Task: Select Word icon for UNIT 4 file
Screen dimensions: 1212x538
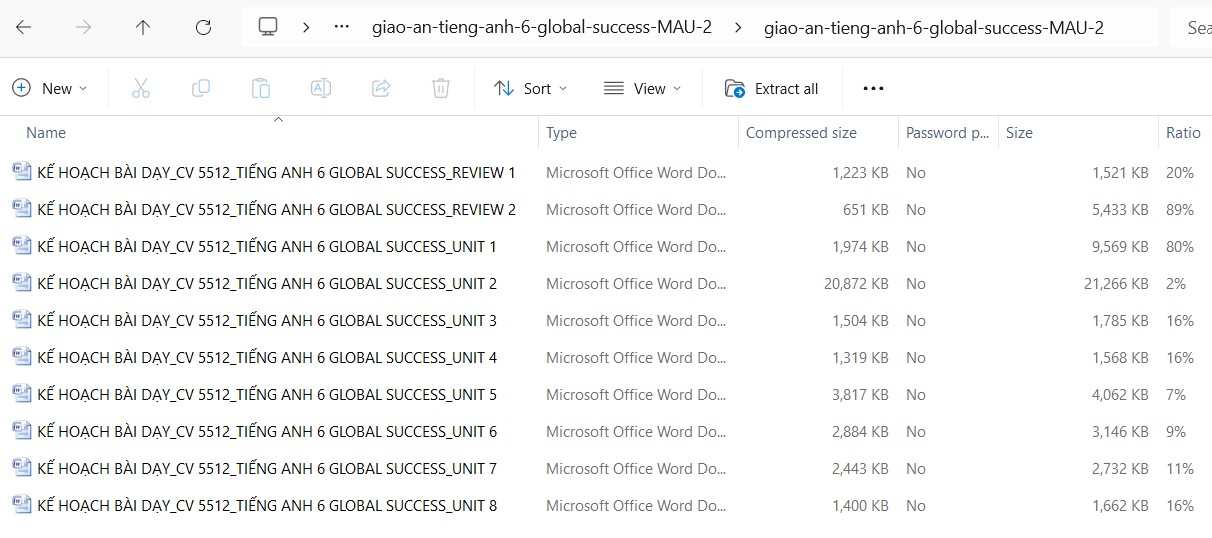Action: [22, 357]
